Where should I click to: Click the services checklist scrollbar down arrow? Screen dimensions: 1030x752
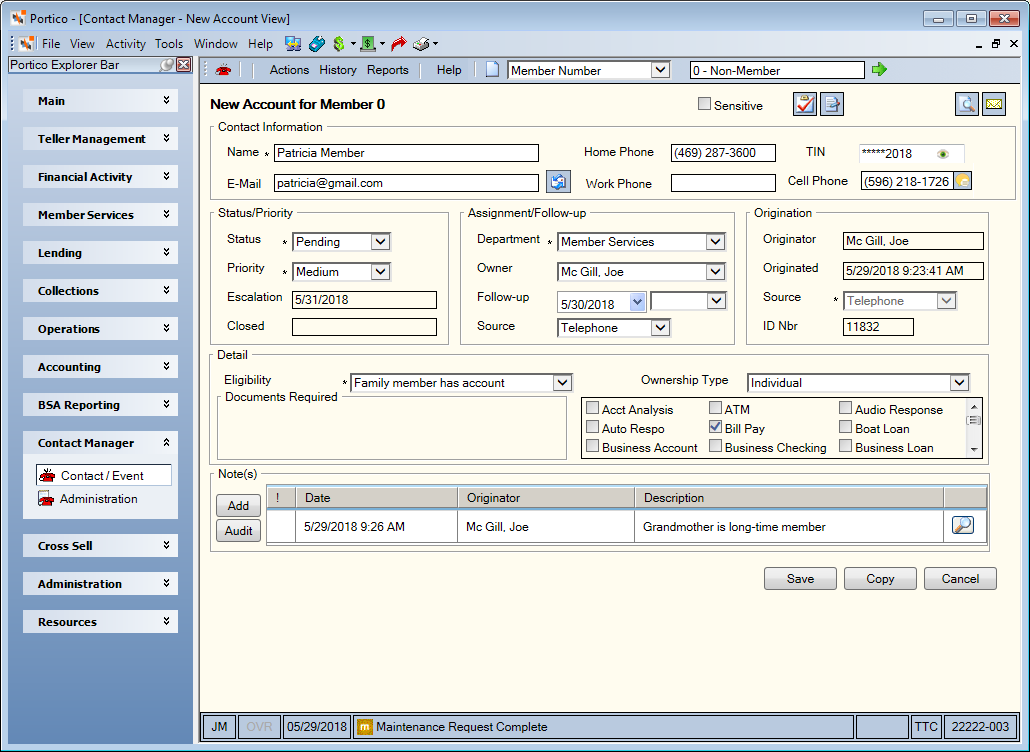tap(974, 450)
